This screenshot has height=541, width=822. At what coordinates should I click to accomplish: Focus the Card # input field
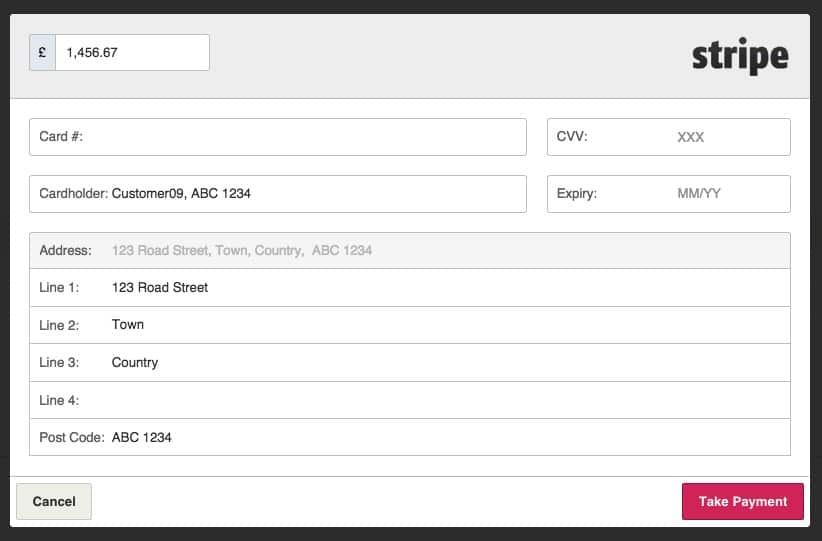pyautogui.click(x=300, y=137)
